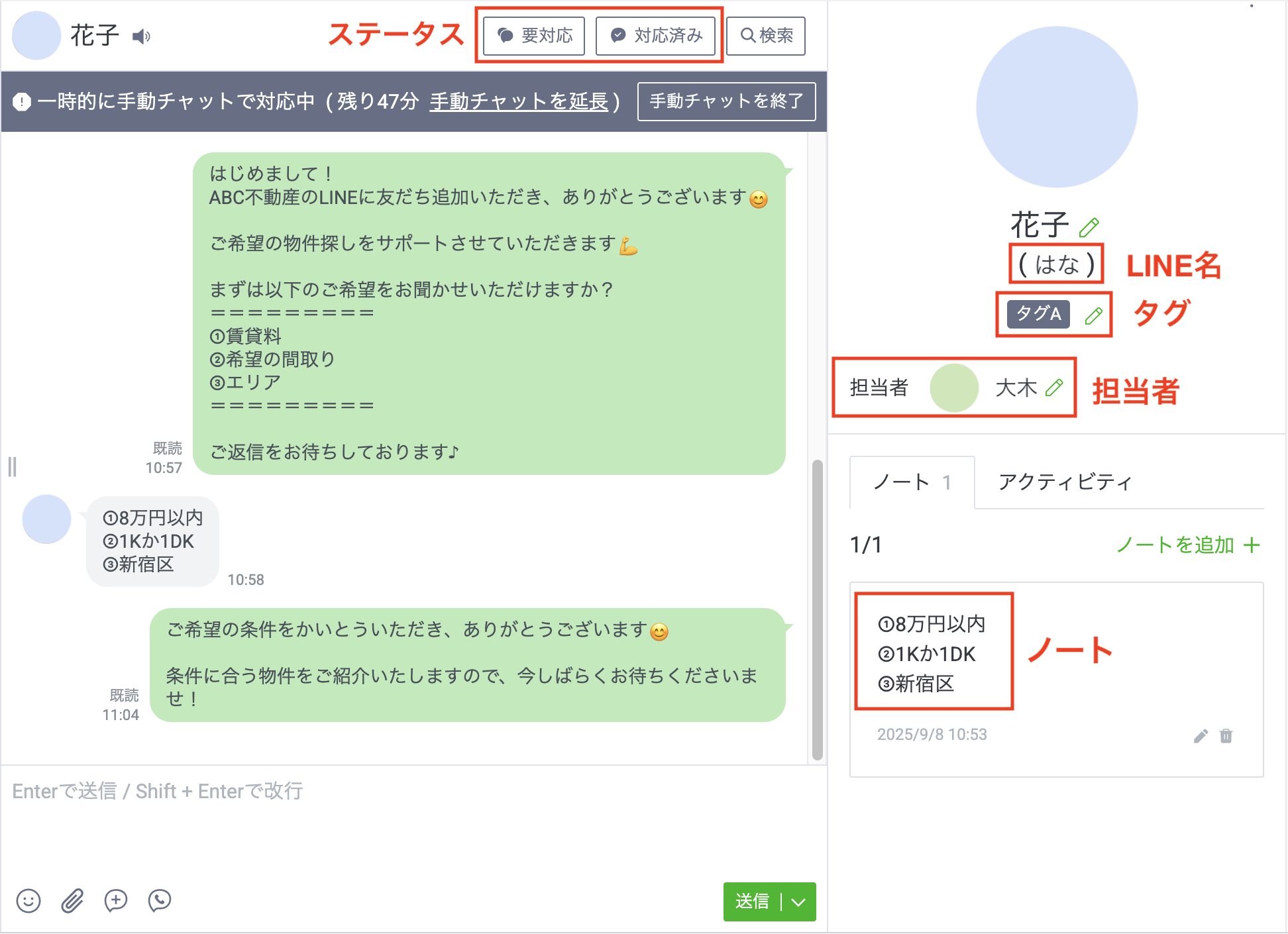The height and width of the screenshot is (934, 1288).
Task: Edit the 新宿区 note with the pencil
Action: point(1200,736)
